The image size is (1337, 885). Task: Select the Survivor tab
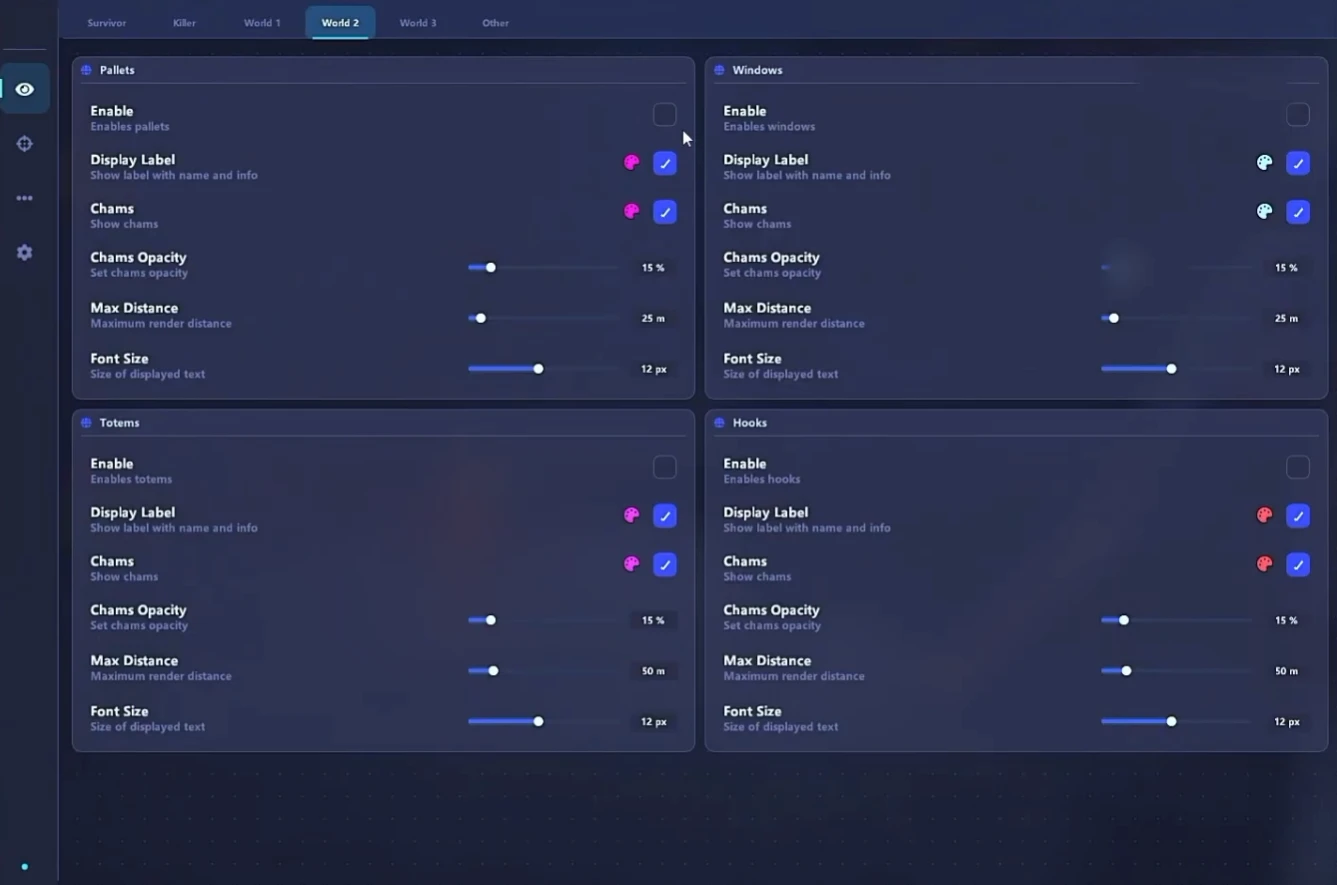pos(107,23)
